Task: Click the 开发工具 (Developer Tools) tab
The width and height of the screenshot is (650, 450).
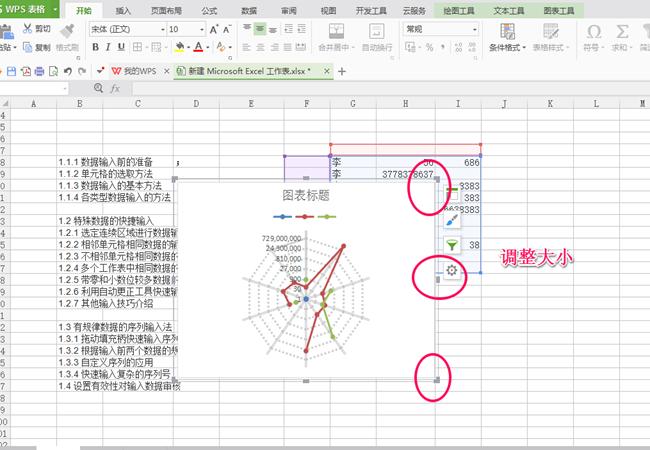Action: (371, 10)
